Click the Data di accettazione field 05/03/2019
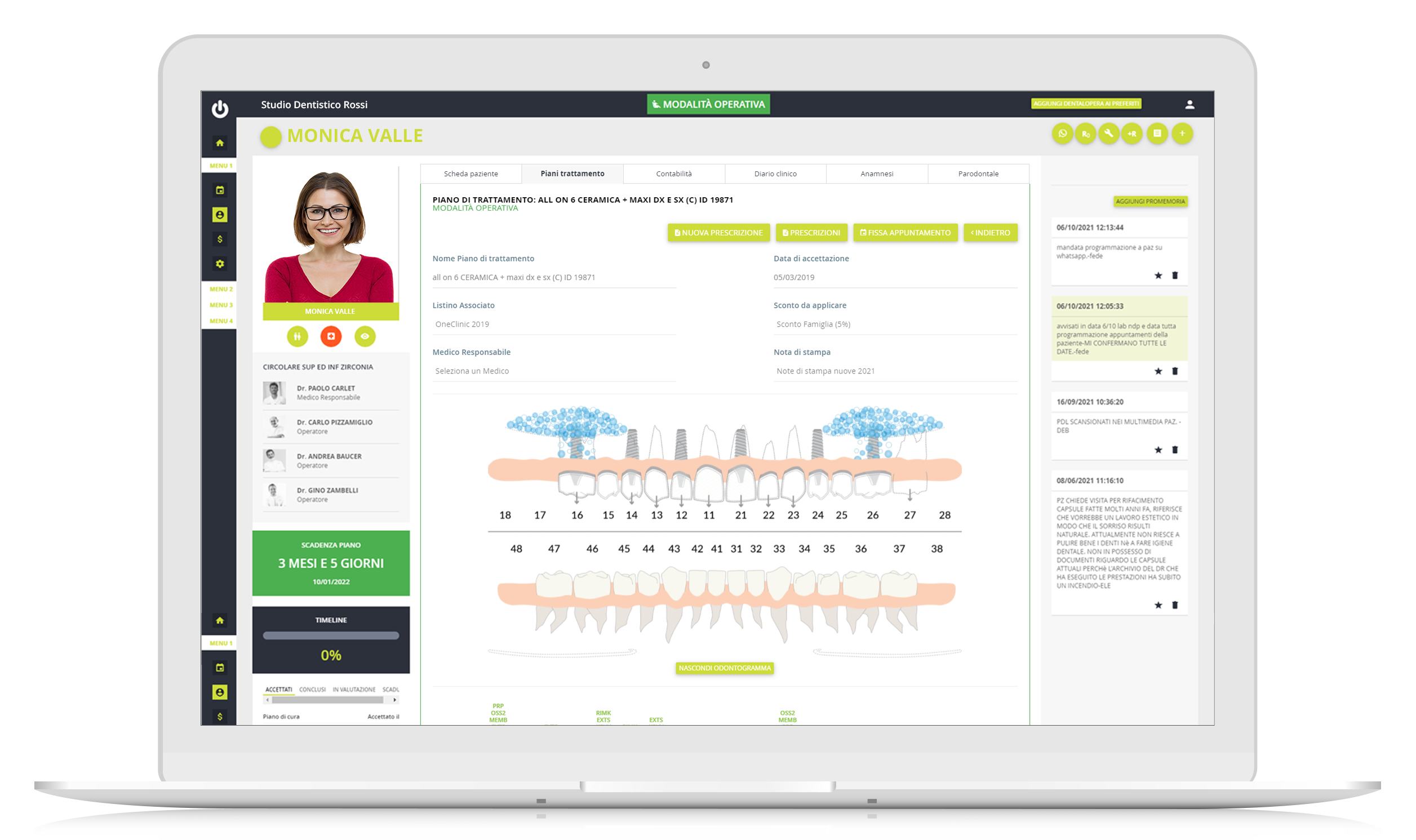The height and width of the screenshot is (840, 1416). (895, 277)
